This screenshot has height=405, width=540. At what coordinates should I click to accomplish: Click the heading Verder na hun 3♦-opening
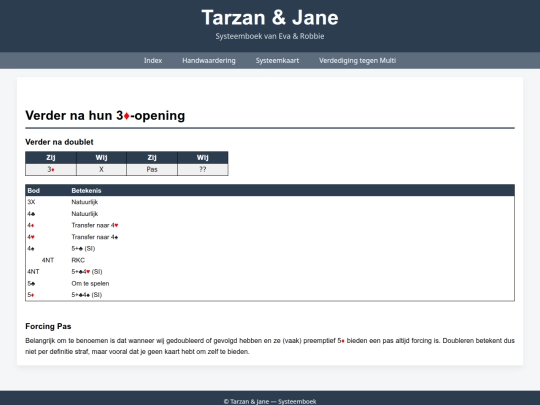click(105, 115)
